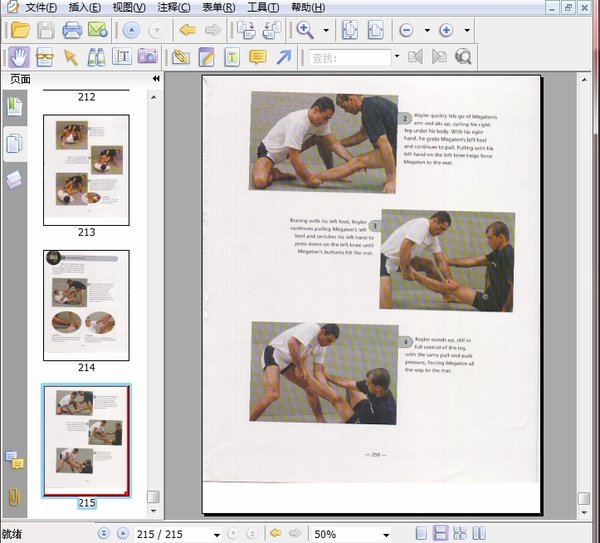Viewport: 600px width, 543px height.
Task: Click the round zoom out minus button
Action: (x=407, y=31)
